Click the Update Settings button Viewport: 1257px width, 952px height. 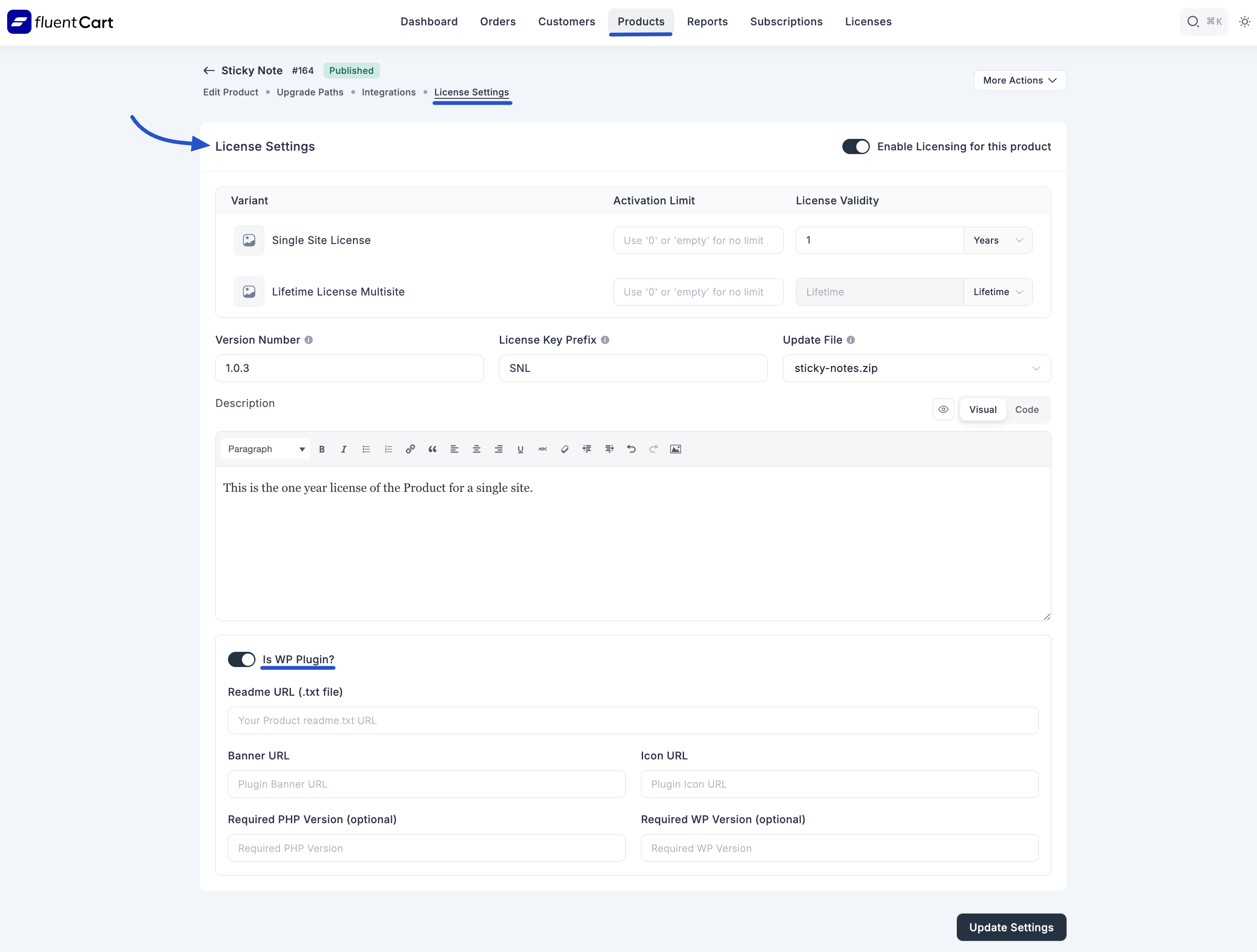point(1011,927)
